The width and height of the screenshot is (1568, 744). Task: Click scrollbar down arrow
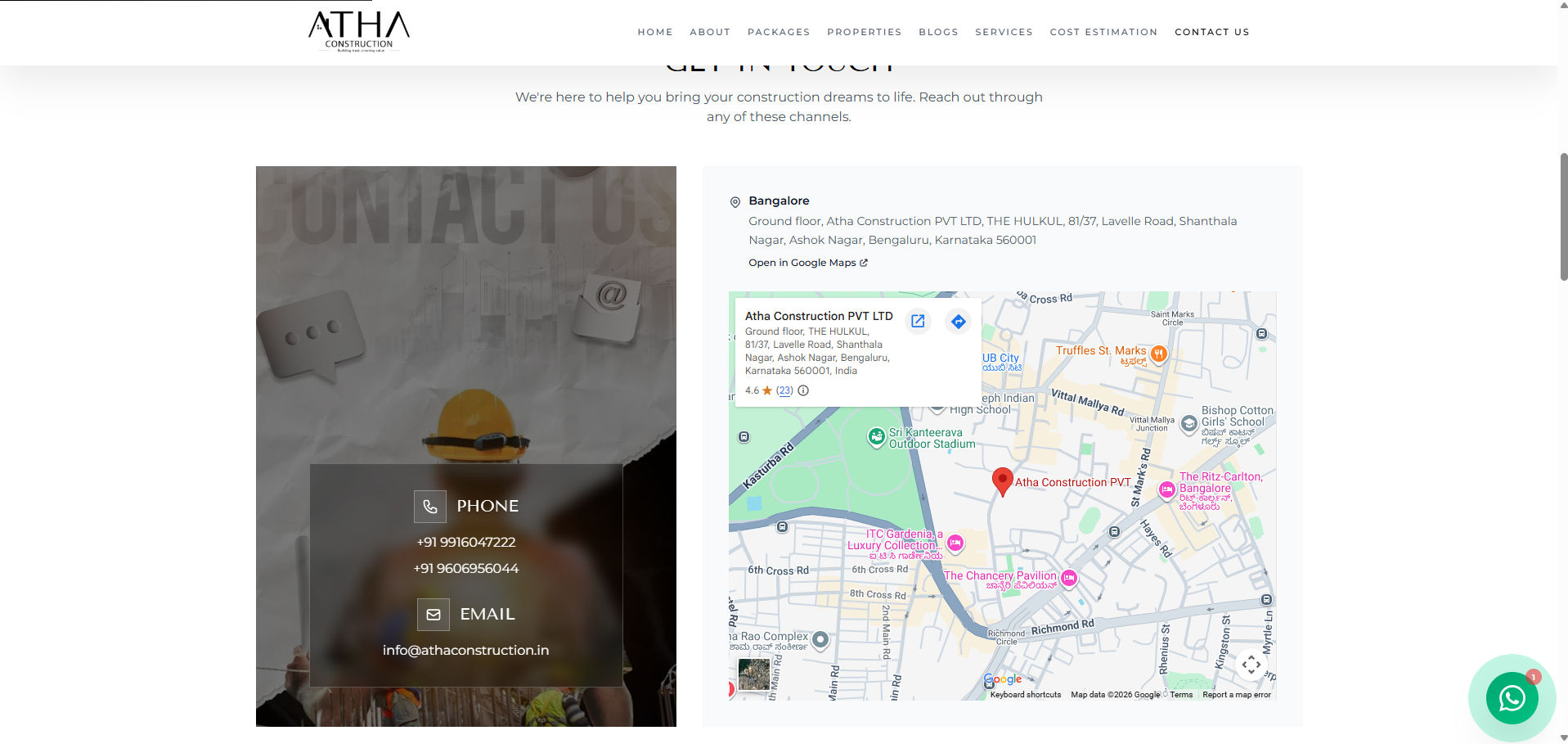click(1563, 737)
